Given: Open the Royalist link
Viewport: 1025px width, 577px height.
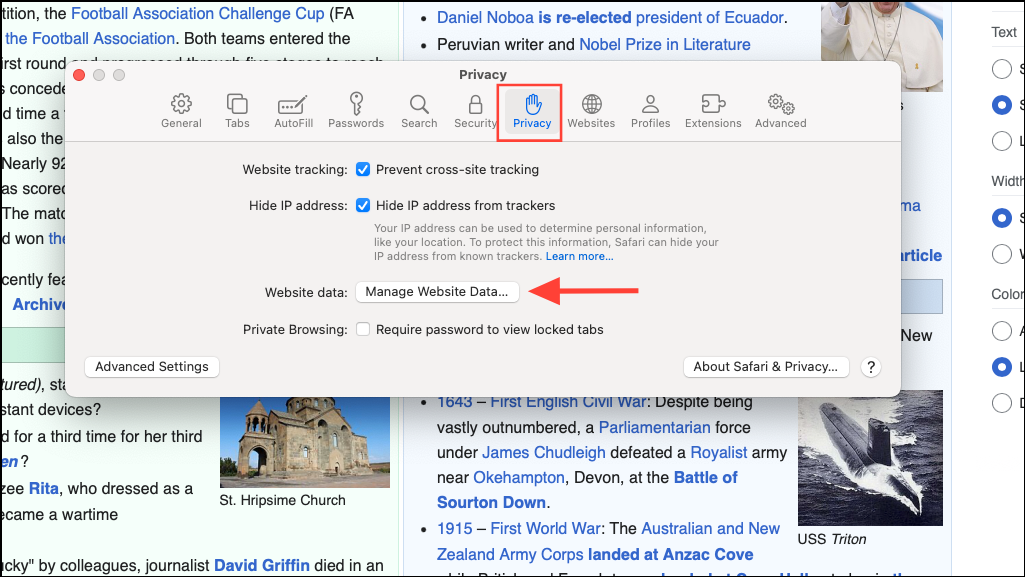Looking at the screenshot, I should point(718,452).
